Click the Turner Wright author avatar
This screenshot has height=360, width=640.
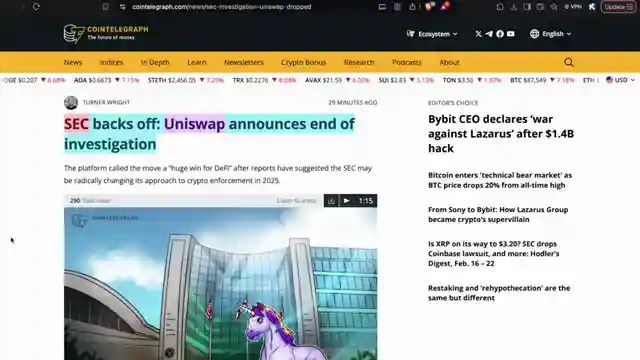(71, 102)
